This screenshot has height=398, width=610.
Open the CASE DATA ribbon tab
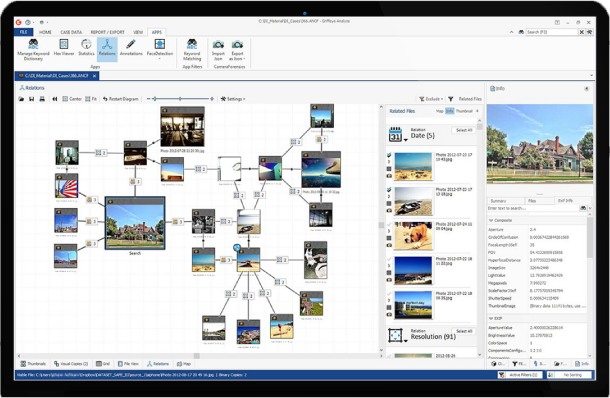click(x=71, y=32)
